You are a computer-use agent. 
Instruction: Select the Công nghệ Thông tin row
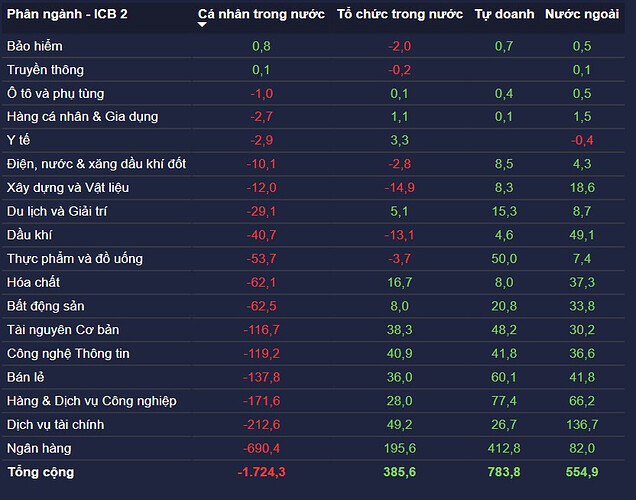(x=68, y=353)
